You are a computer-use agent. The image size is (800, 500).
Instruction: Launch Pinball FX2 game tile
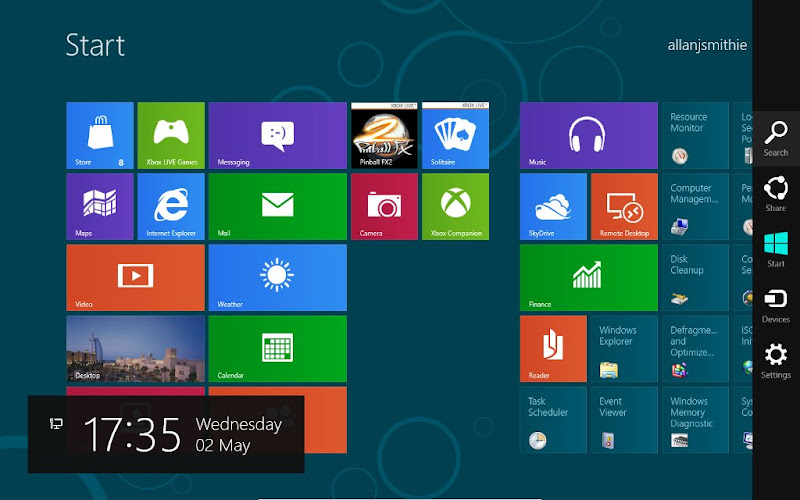(x=384, y=135)
